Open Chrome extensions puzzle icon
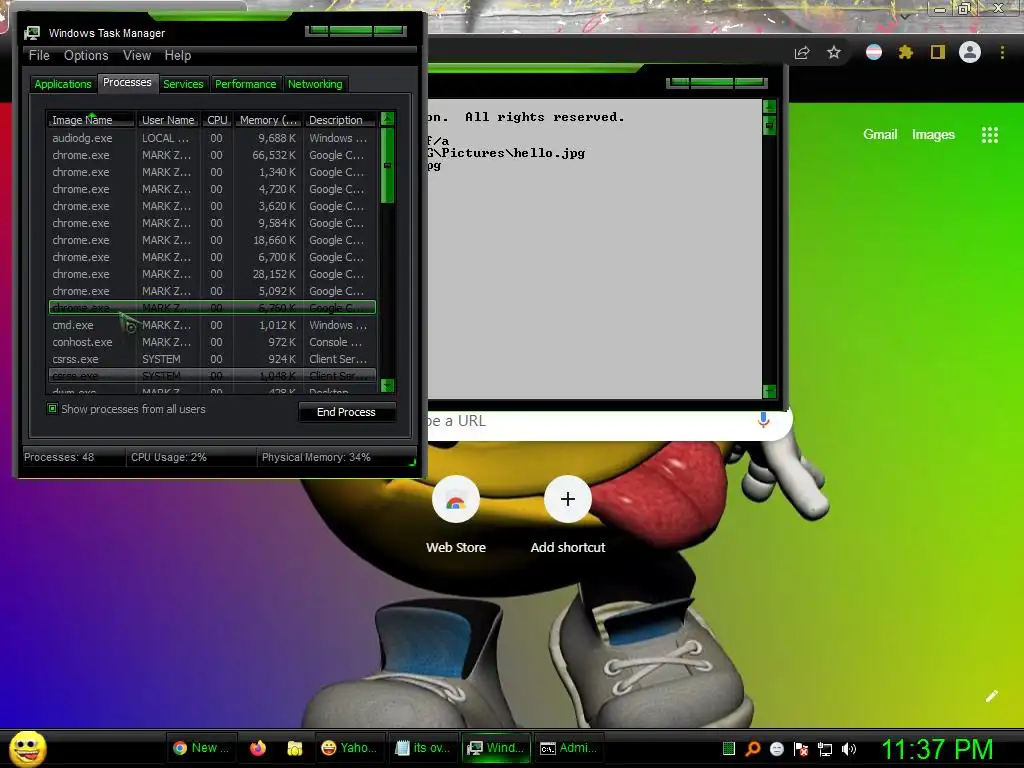The image size is (1024, 768). (x=906, y=52)
